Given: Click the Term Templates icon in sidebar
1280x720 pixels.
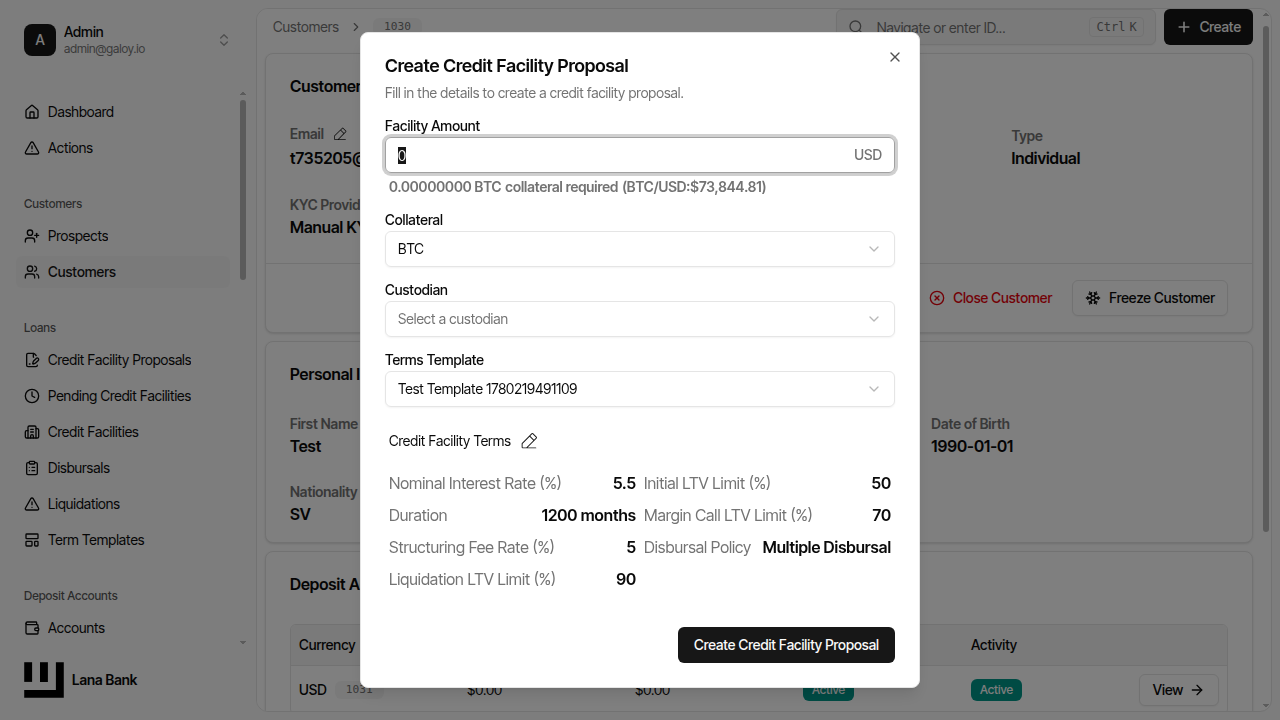Looking at the screenshot, I should (32, 540).
